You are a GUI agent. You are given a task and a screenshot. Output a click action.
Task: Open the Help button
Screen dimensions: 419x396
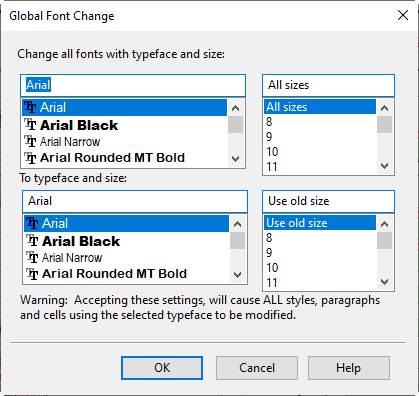pyautogui.click(x=349, y=368)
